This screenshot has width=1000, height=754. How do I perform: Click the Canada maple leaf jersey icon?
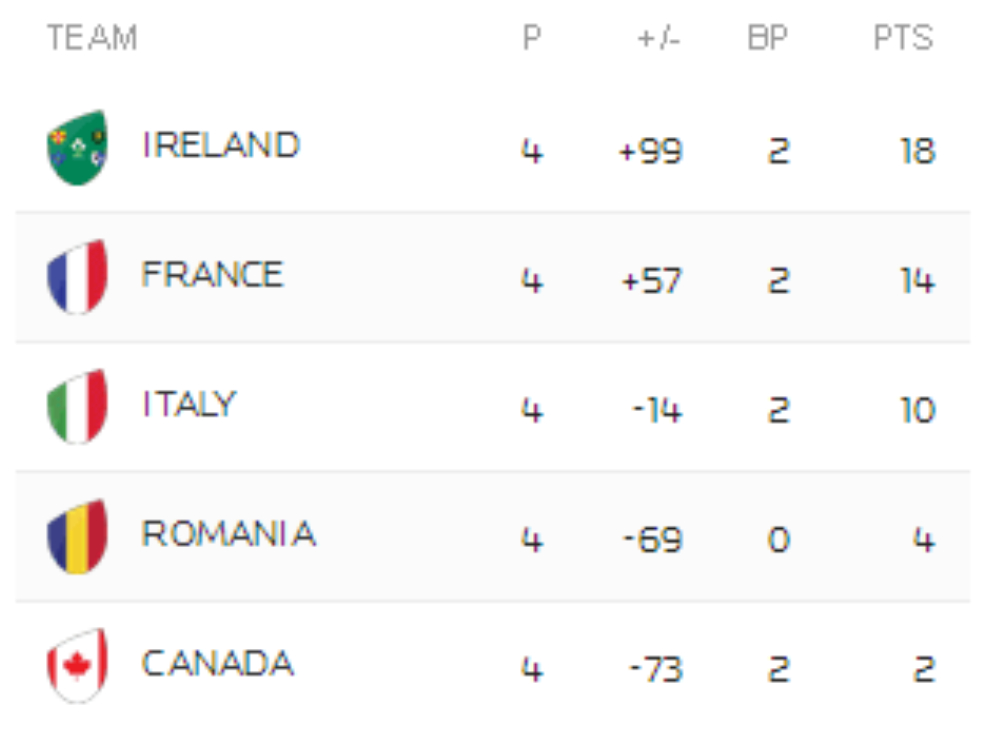(77, 665)
